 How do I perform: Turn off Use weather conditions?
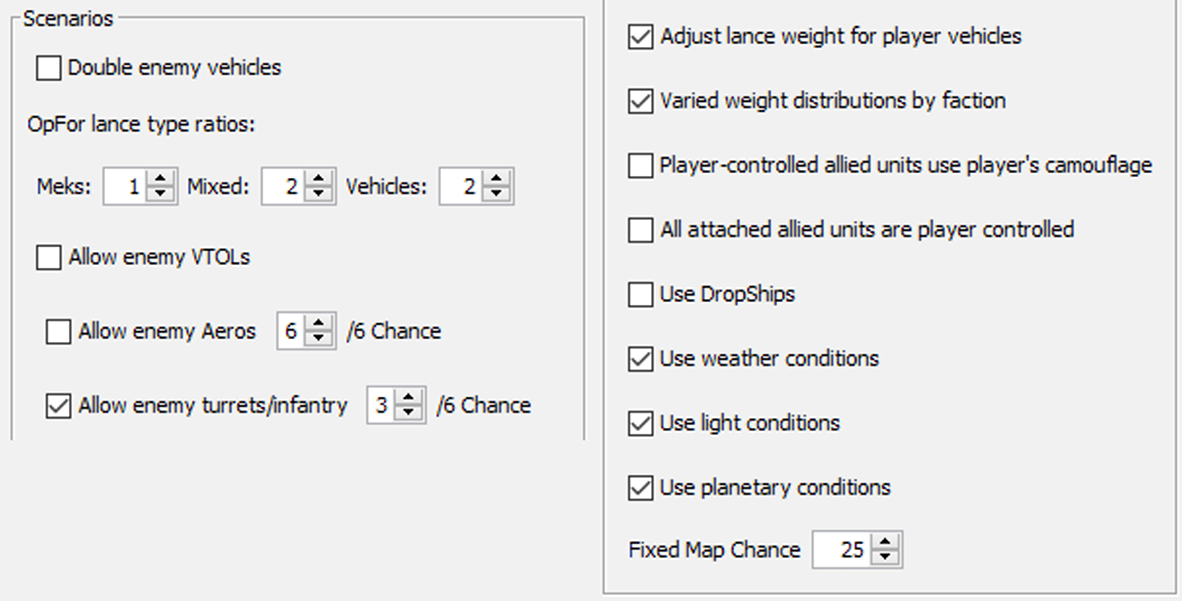coord(640,359)
